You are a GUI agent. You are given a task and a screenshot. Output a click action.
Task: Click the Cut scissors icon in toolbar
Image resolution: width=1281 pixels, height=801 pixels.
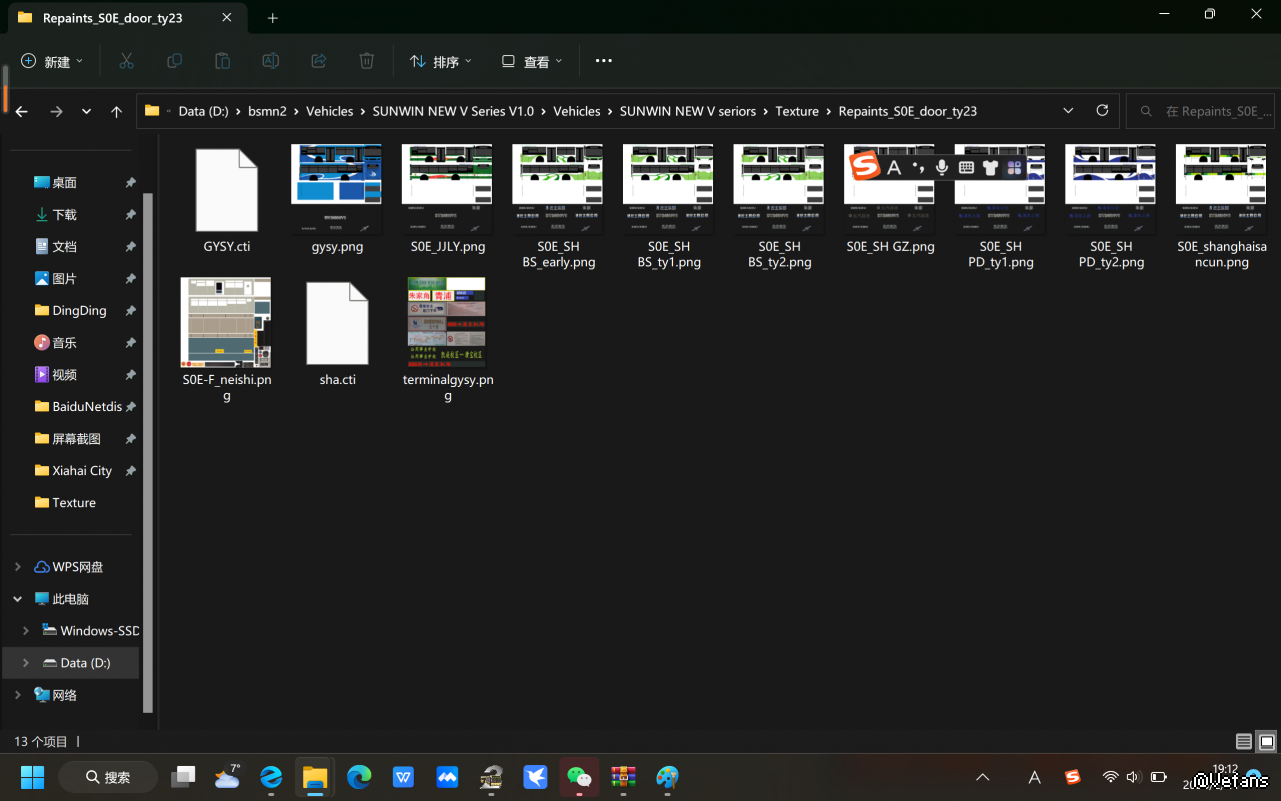(x=126, y=61)
